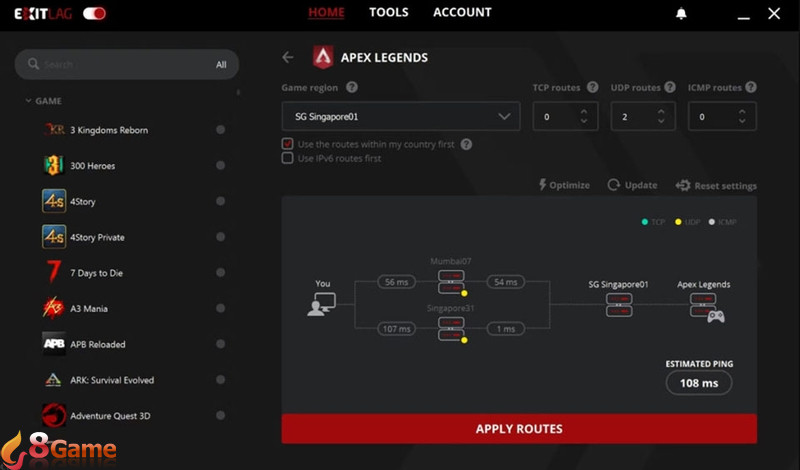Open the All filter in search bar

point(221,65)
